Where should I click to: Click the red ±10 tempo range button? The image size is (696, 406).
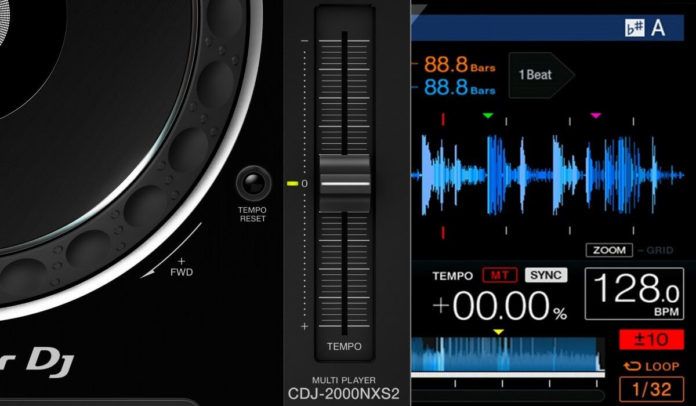pos(652,339)
